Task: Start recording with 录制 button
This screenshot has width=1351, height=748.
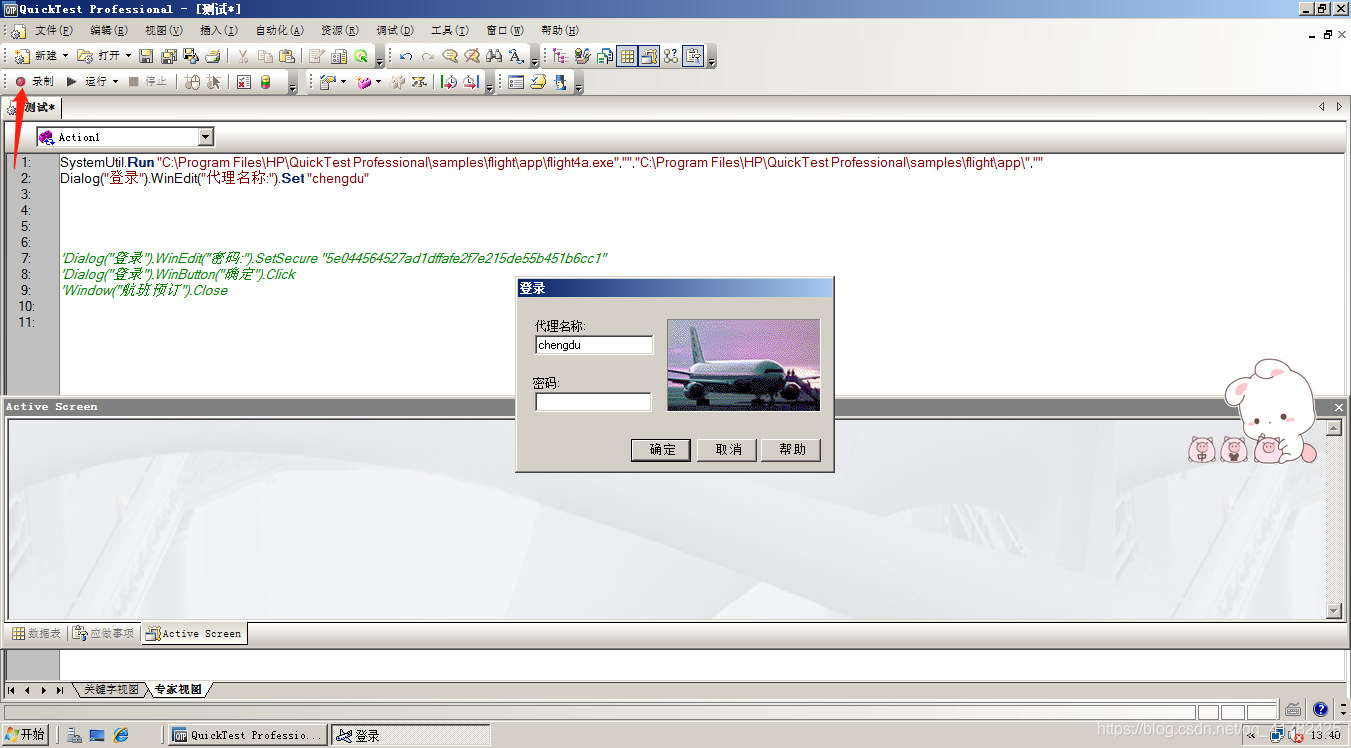Action: click(x=35, y=82)
